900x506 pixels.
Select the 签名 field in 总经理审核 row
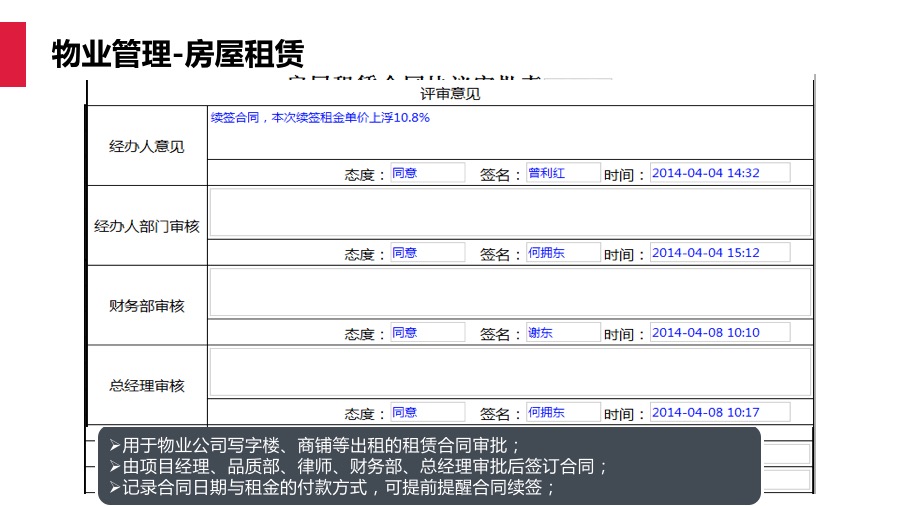tap(563, 412)
